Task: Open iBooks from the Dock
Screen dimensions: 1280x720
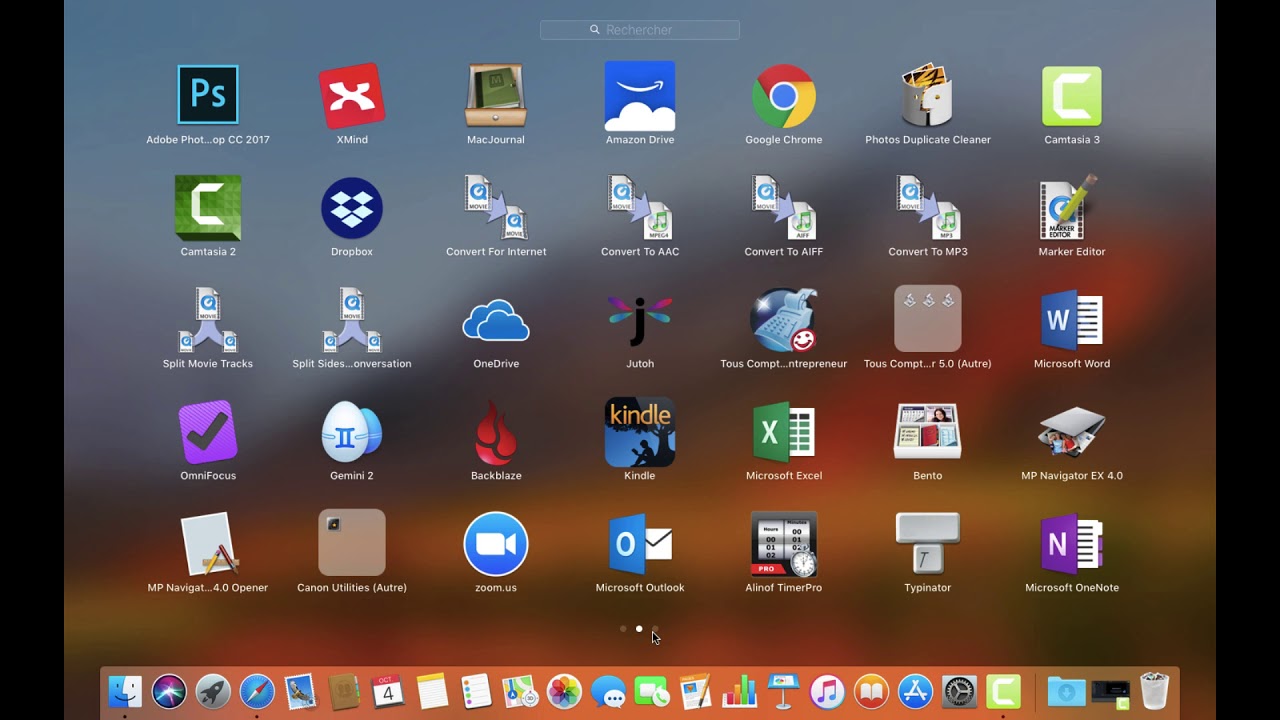Action: point(871,691)
